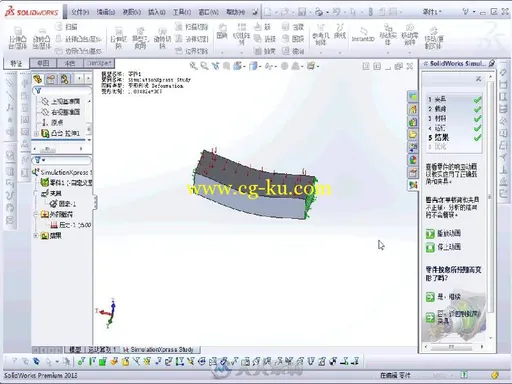
Task: Click the Save icon in top toolbar
Action: click(302, 12)
